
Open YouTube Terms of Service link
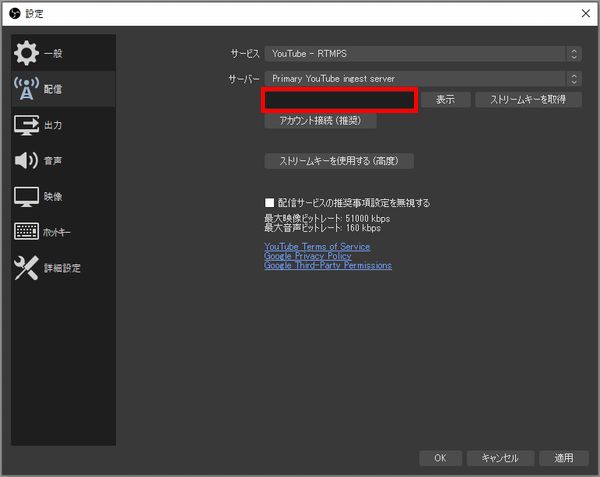click(x=317, y=247)
